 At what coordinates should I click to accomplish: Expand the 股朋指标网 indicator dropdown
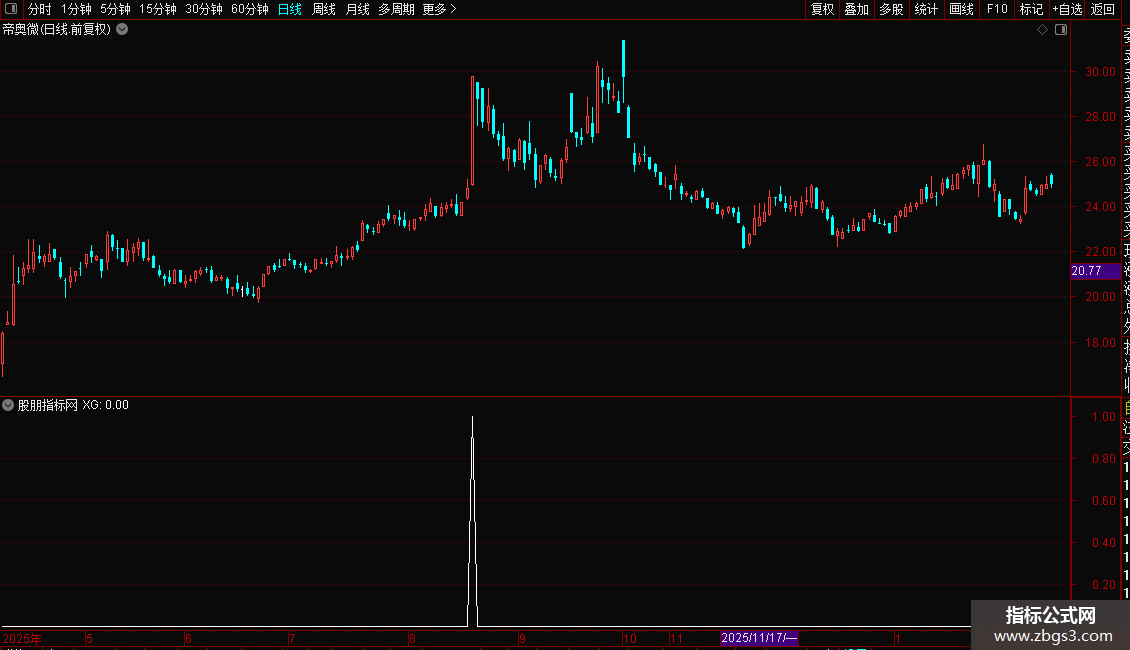click(x=8, y=405)
